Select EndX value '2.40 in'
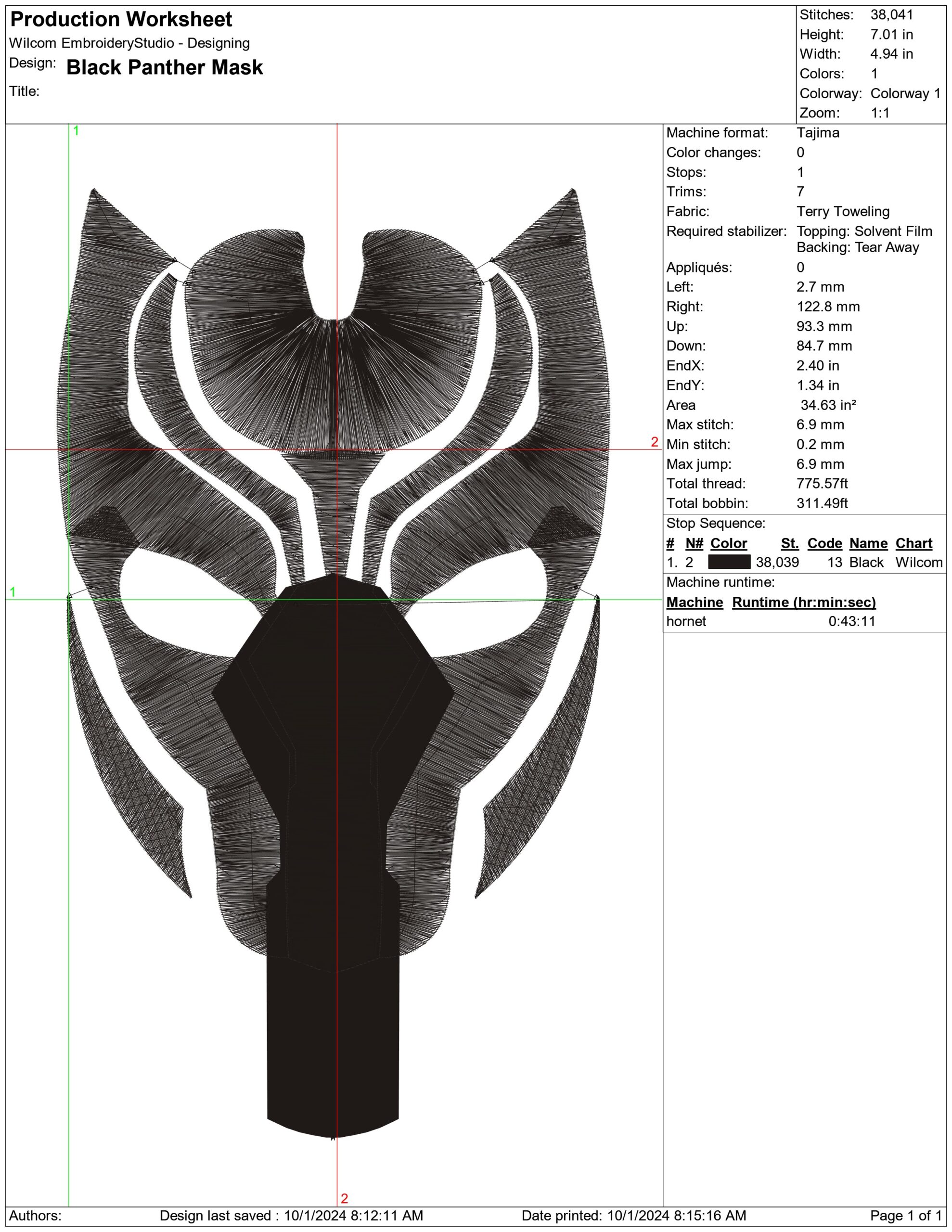952x1232 pixels. click(x=818, y=366)
